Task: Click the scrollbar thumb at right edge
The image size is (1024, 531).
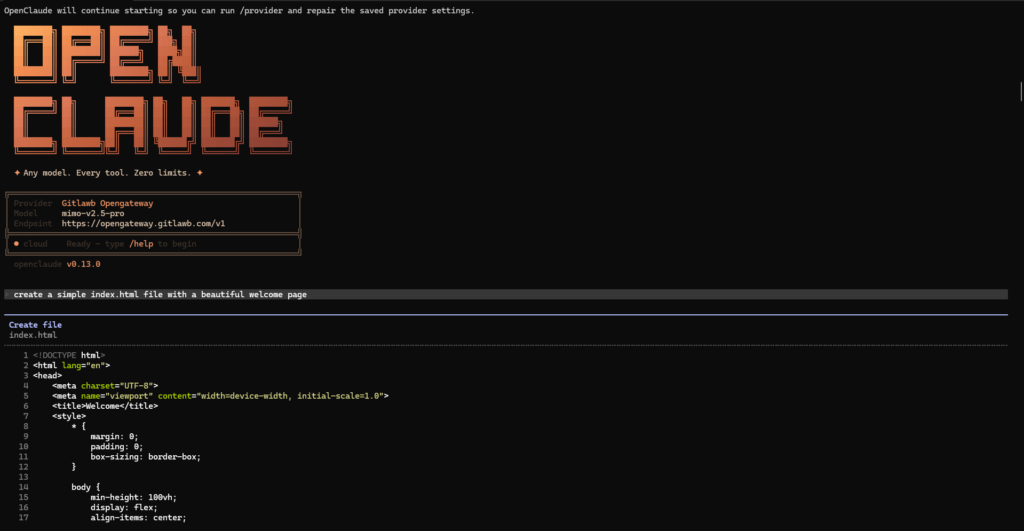Action: tap(1021, 91)
